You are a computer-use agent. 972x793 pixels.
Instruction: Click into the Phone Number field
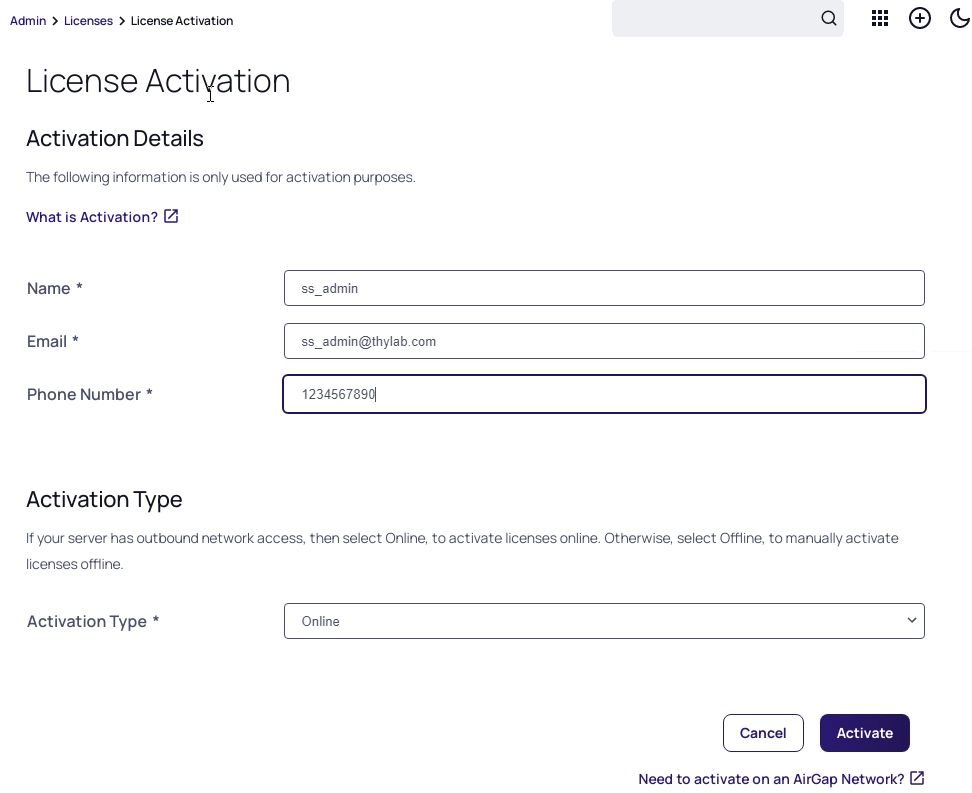pos(604,394)
